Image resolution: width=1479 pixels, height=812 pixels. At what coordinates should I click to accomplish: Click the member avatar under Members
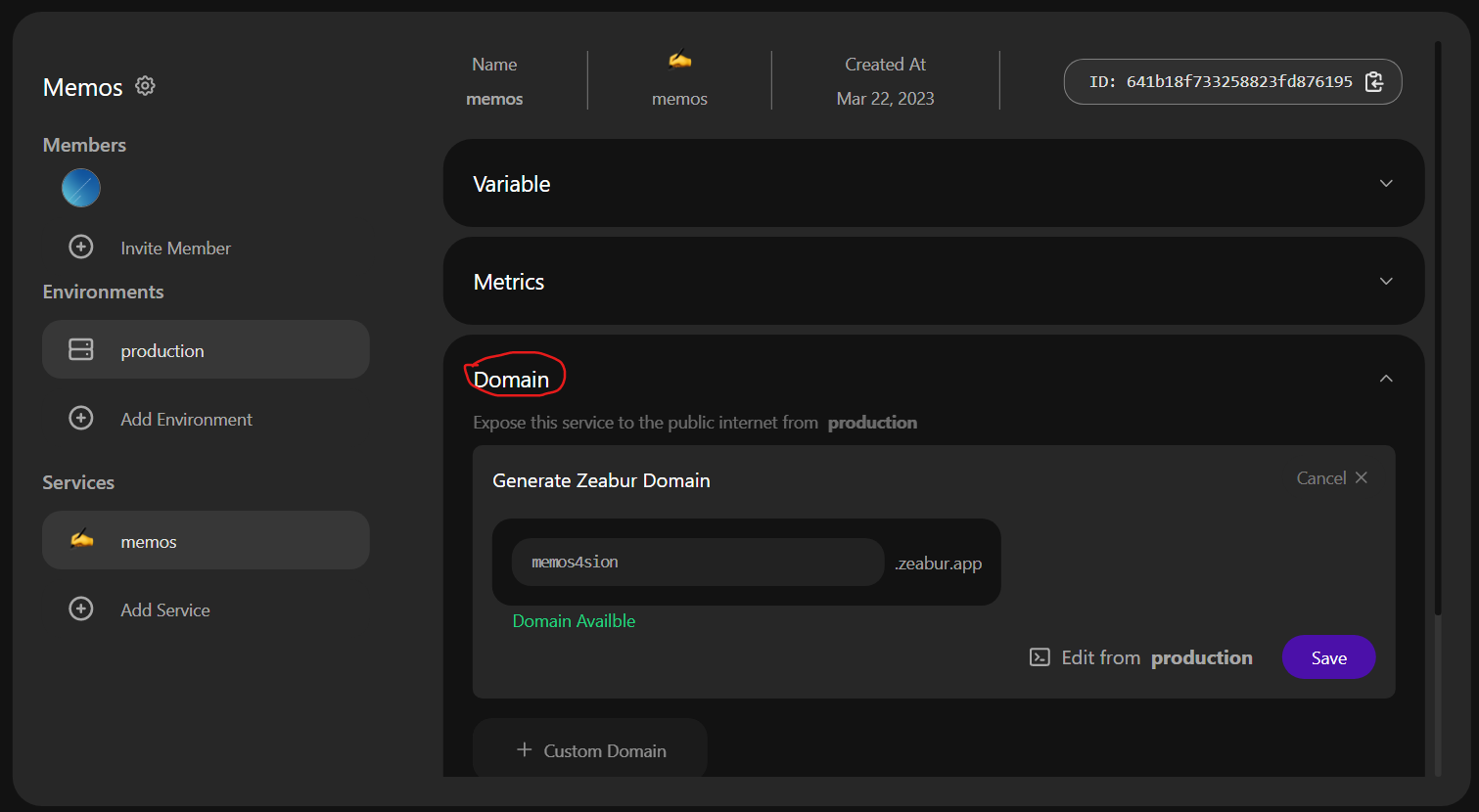(x=81, y=188)
